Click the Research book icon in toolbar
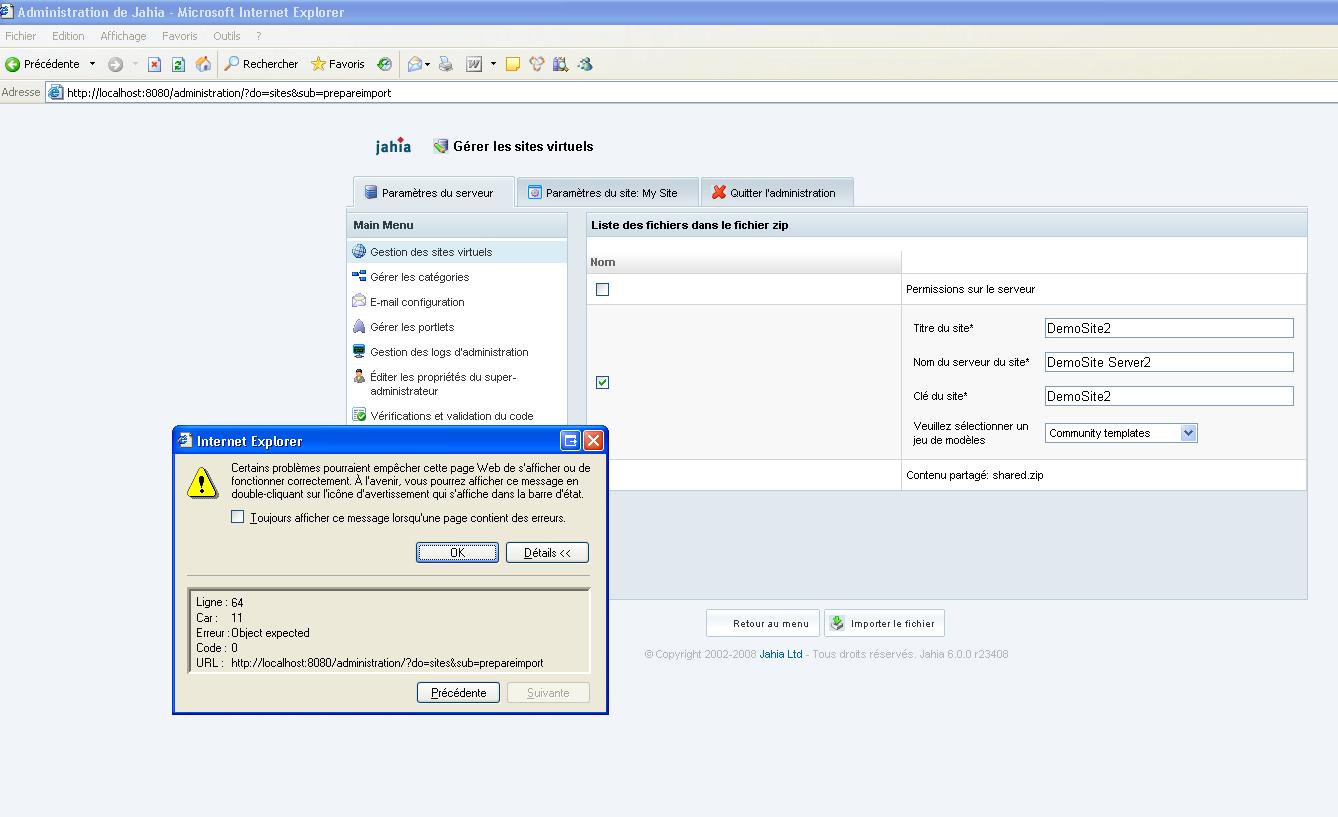This screenshot has height=817, width=1338. click(x=561, y=64)
